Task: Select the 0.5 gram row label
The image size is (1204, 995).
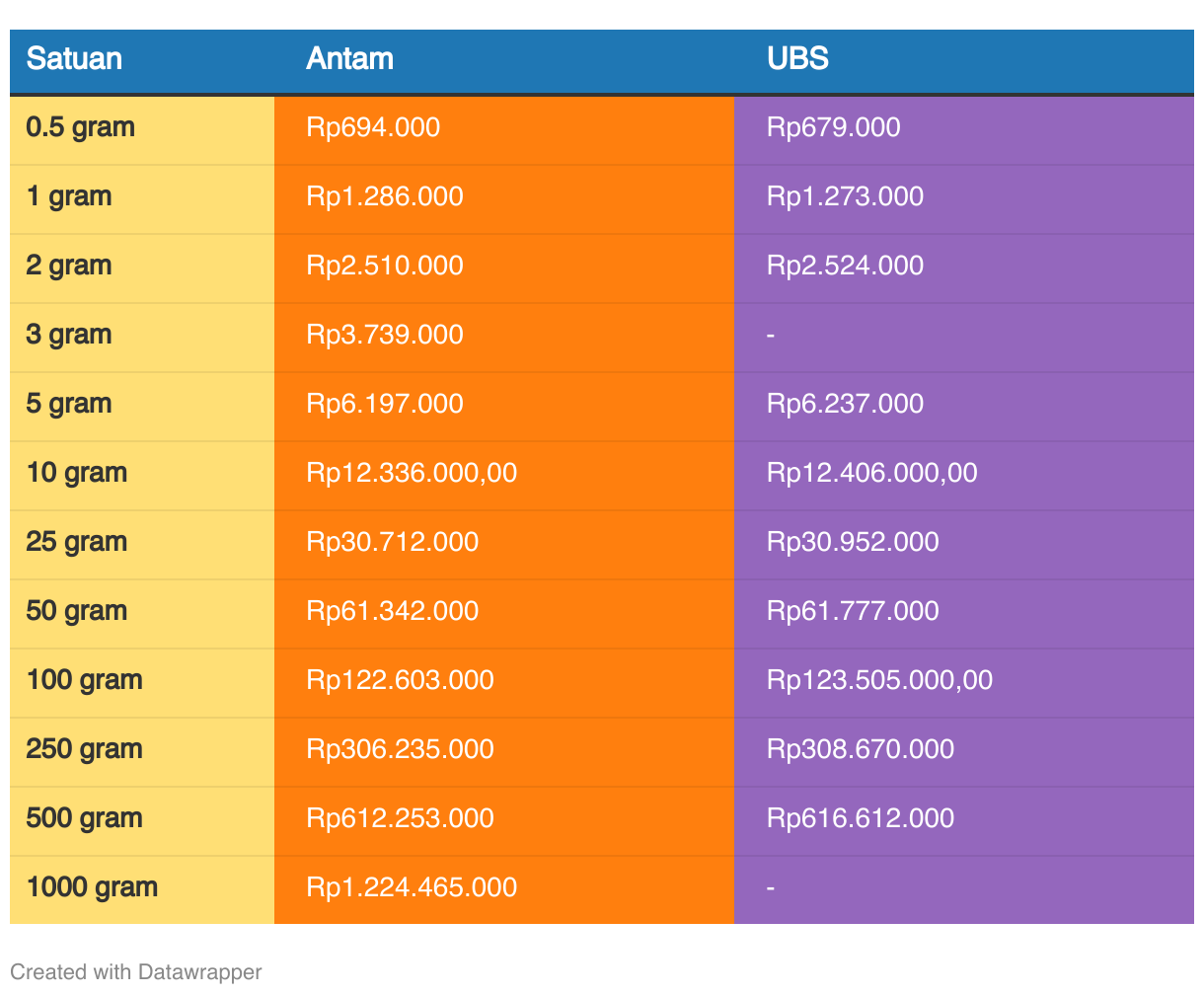Action: point(80,127)
